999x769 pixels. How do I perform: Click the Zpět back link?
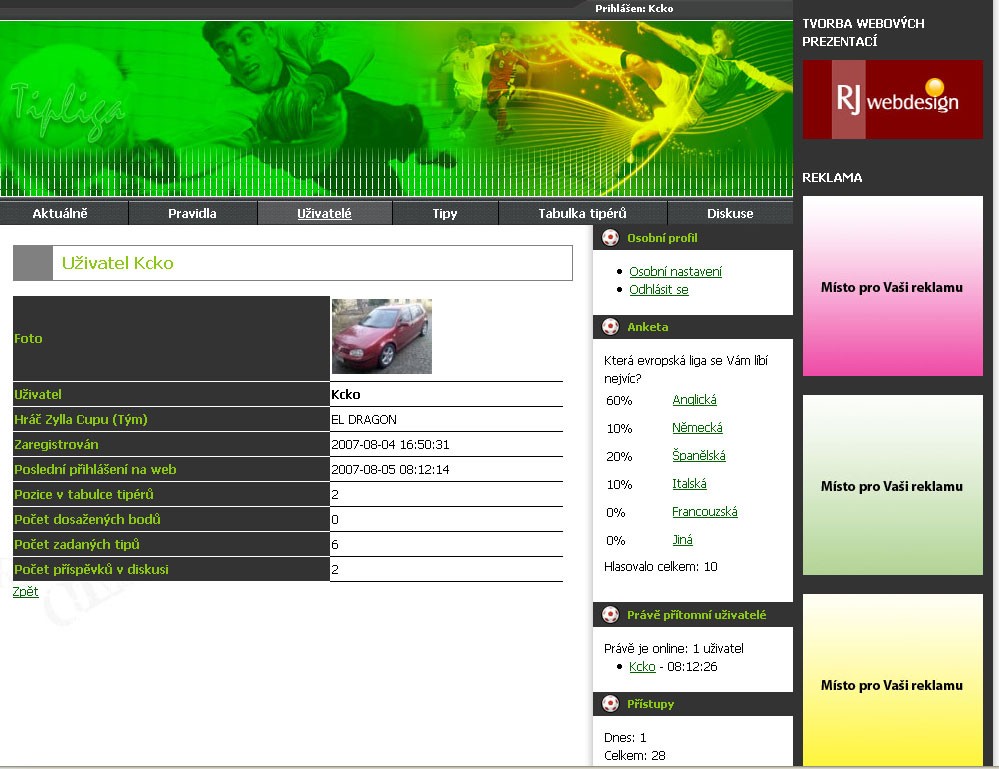coord(25,592)
